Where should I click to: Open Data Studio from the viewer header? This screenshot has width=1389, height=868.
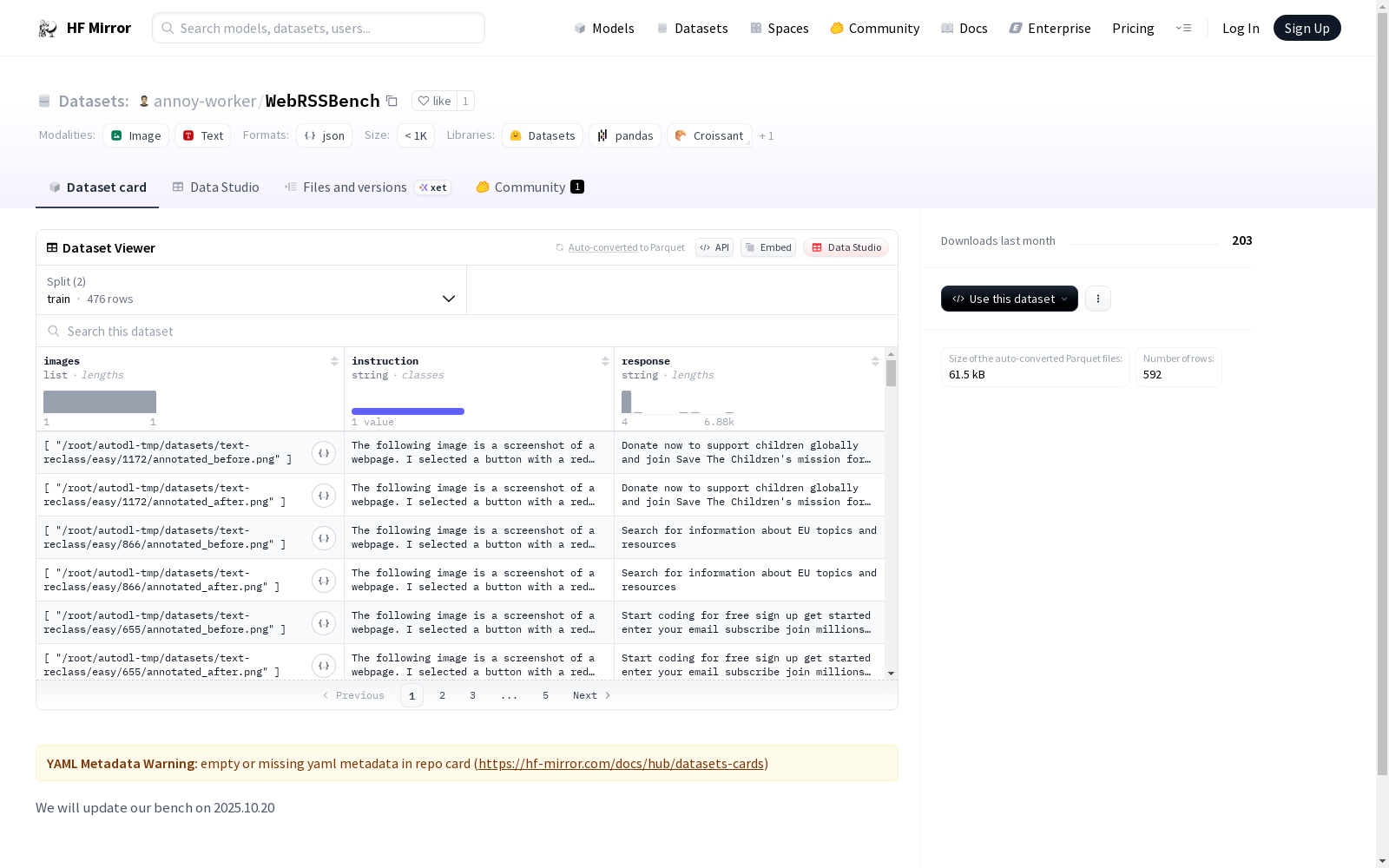846,247
